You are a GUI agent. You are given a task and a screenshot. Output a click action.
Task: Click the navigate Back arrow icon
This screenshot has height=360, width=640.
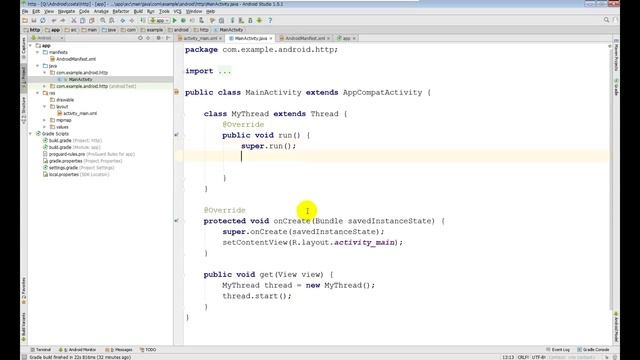pyautogui.click(x=122, y=20)
